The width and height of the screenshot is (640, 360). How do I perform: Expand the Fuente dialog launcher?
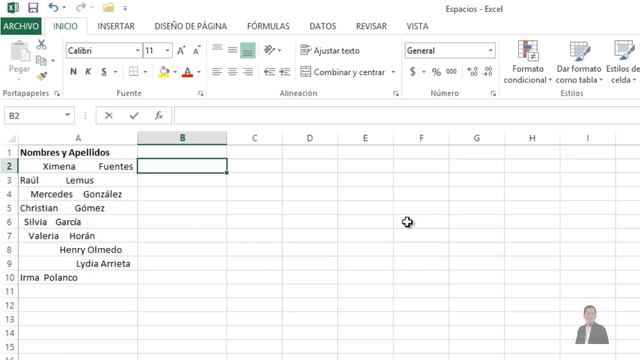click(x=200, y=93)
